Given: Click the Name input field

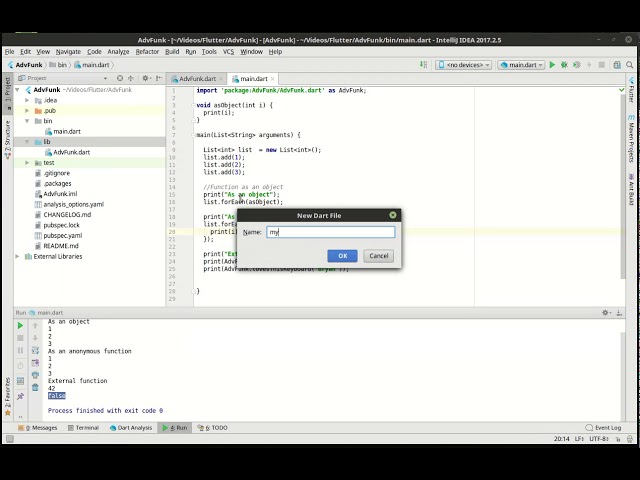Looking at the screenshot, I should point(331,232).
